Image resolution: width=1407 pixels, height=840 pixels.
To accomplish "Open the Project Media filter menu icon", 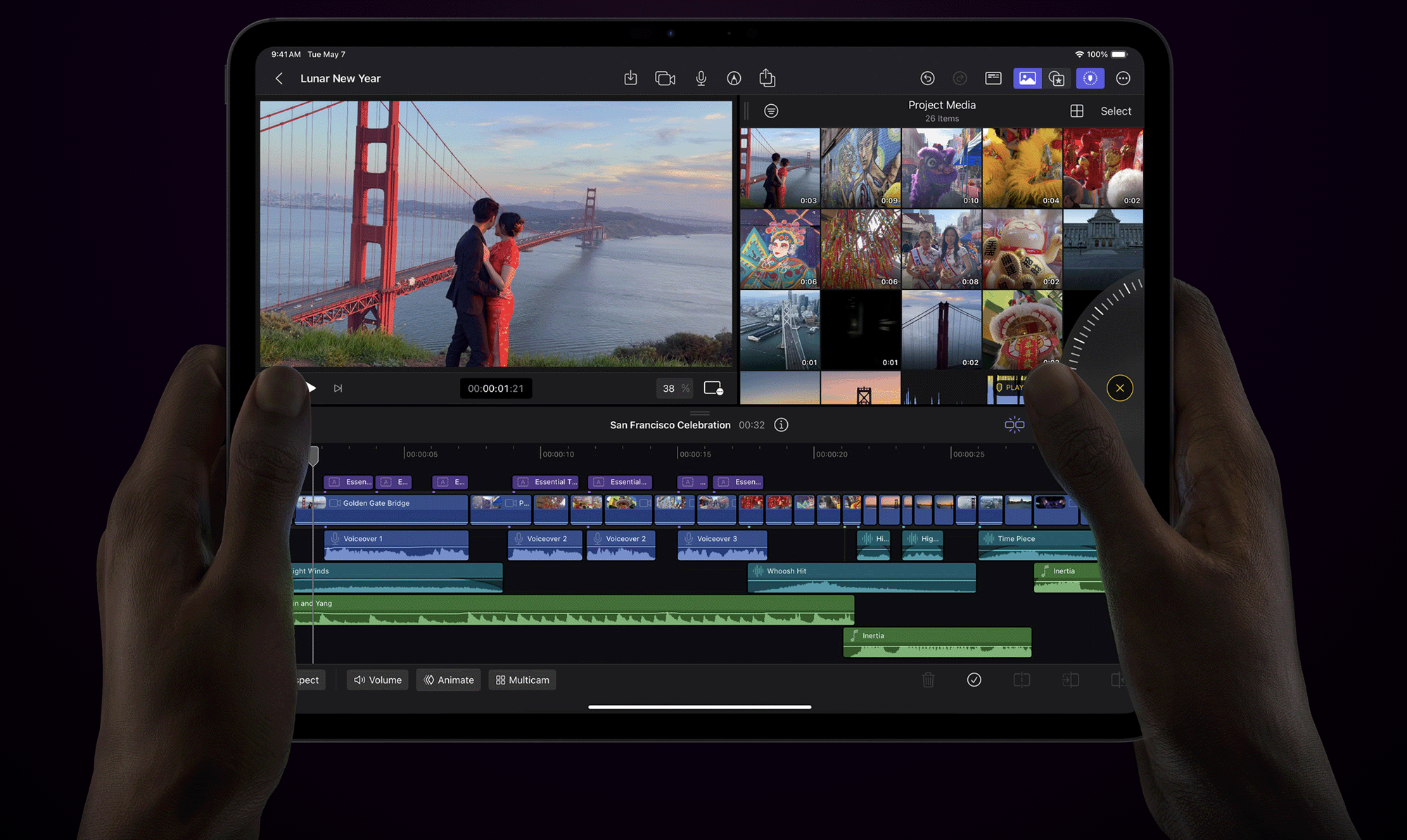I will [x=771, y=110].
